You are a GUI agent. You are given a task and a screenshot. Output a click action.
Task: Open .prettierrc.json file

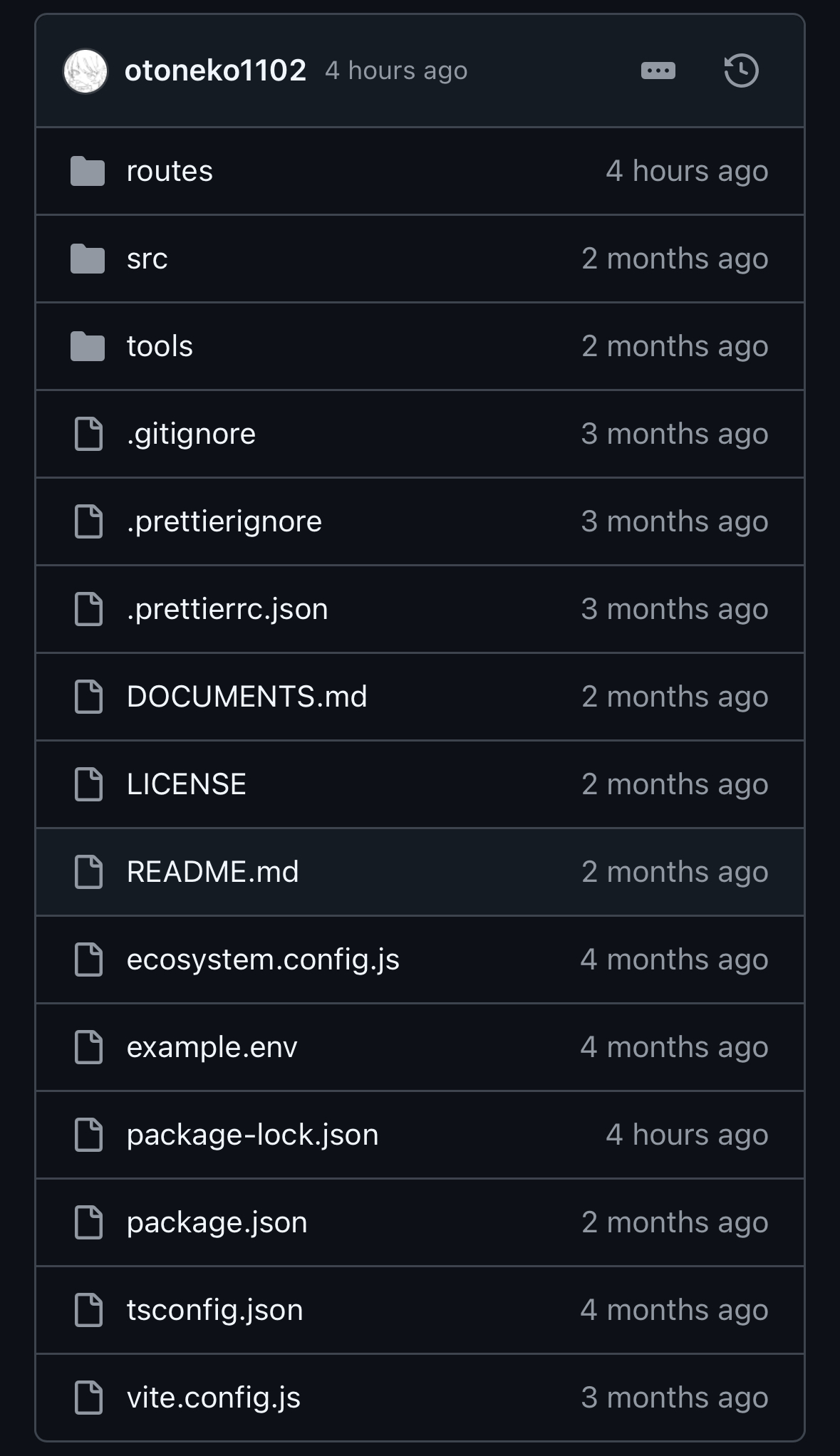tap(227, 609)
